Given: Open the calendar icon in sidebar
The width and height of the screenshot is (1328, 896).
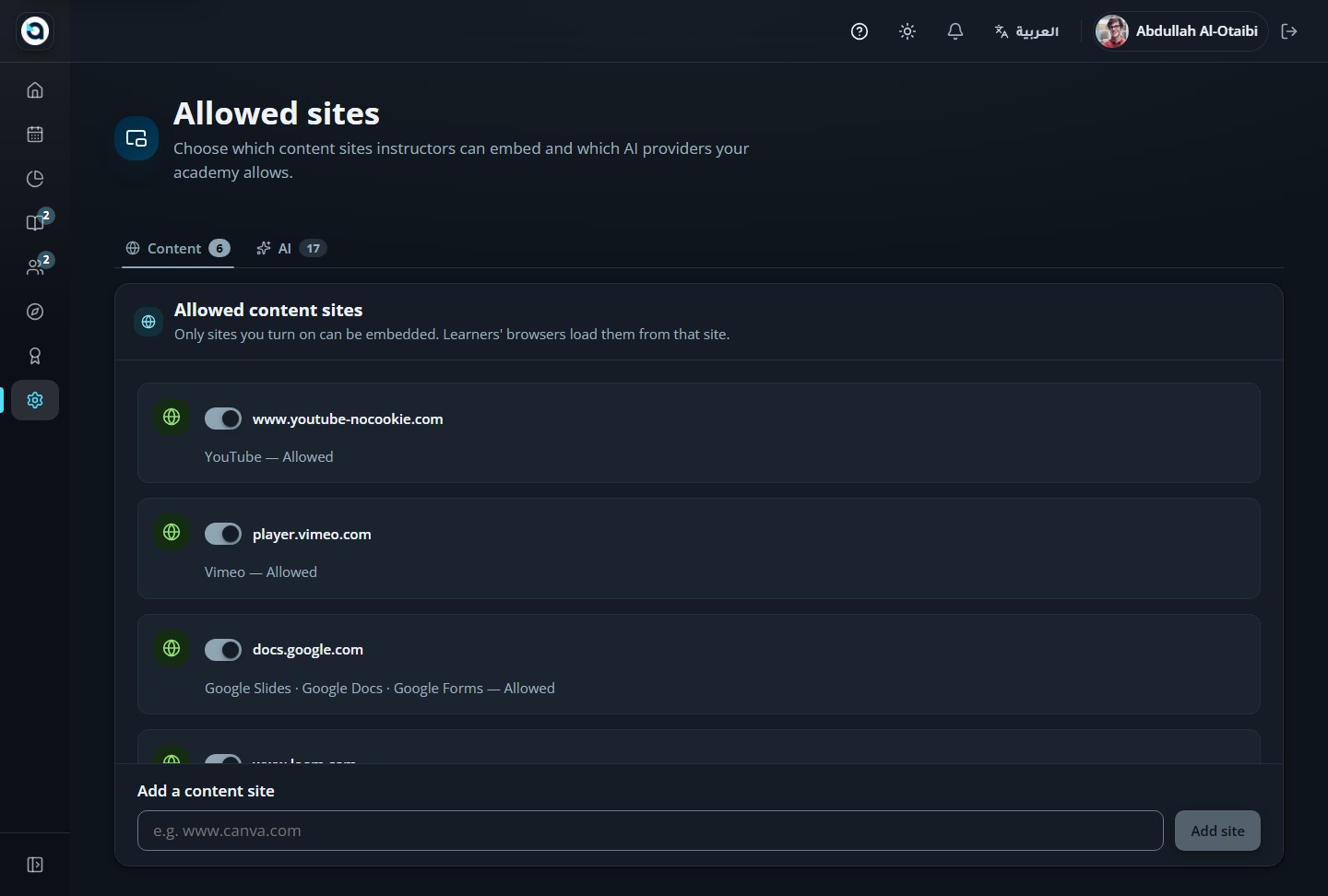Looking at the screenshot, I should [35, 134].
